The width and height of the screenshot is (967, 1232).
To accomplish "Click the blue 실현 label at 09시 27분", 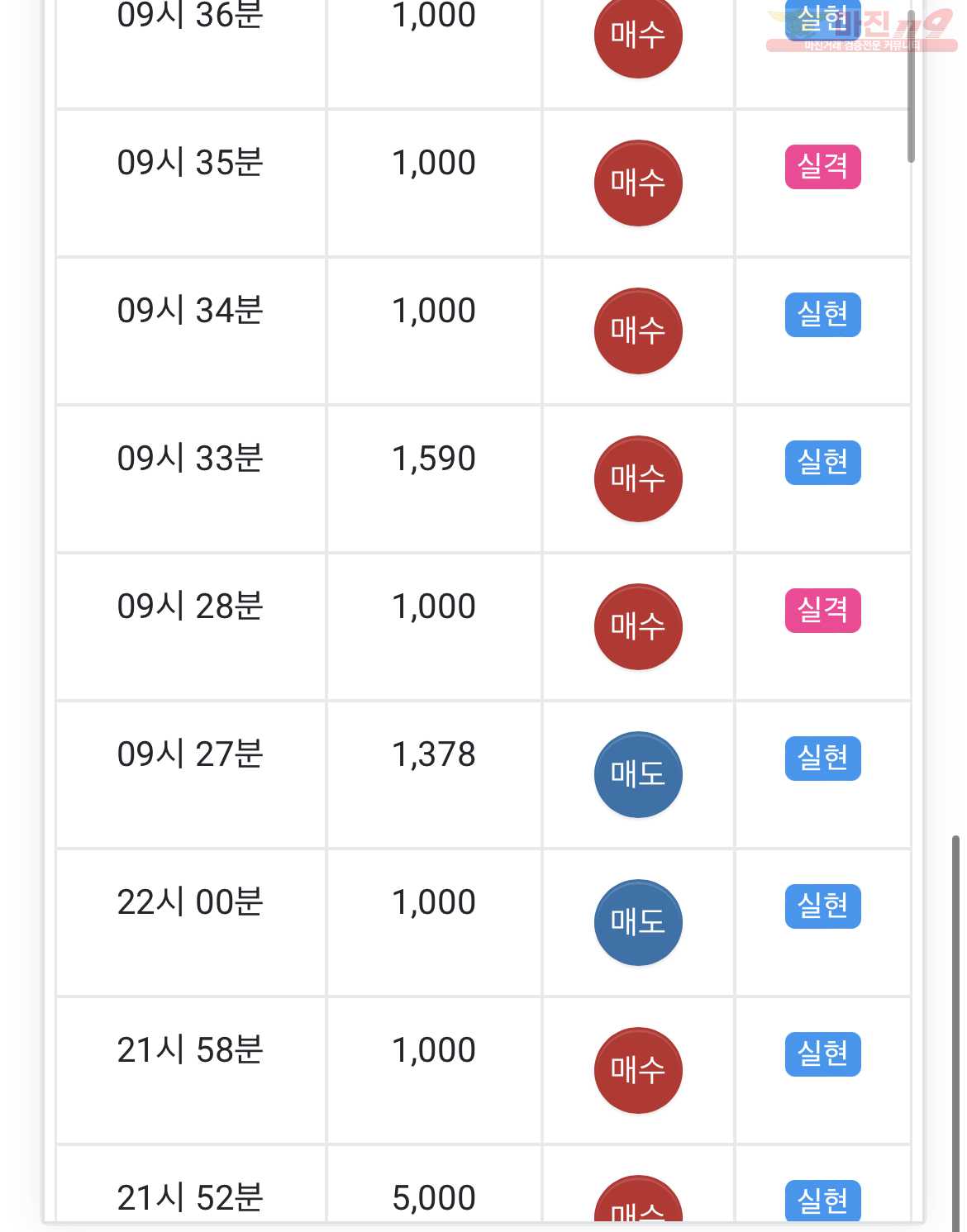I will [x=822, y=759].
